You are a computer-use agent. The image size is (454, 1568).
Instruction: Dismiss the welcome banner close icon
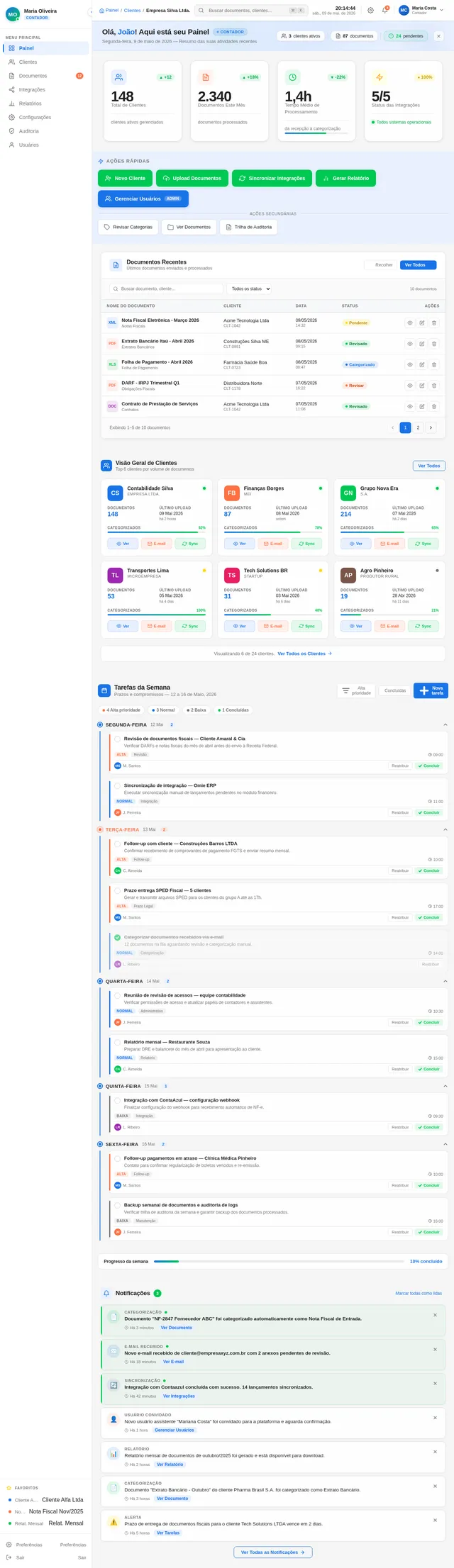tap(438, 35)
